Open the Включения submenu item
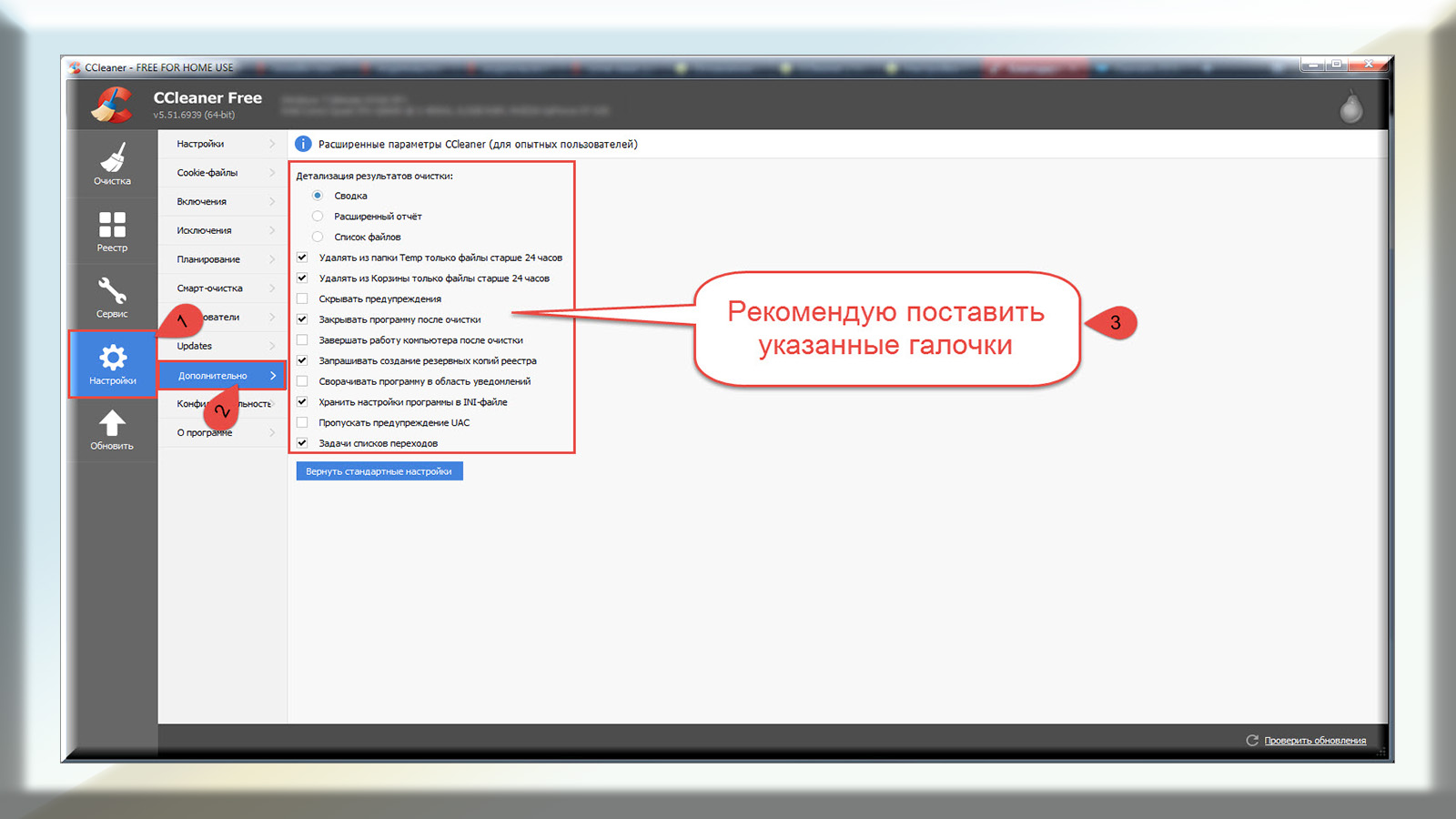 [x=222, y=202]
